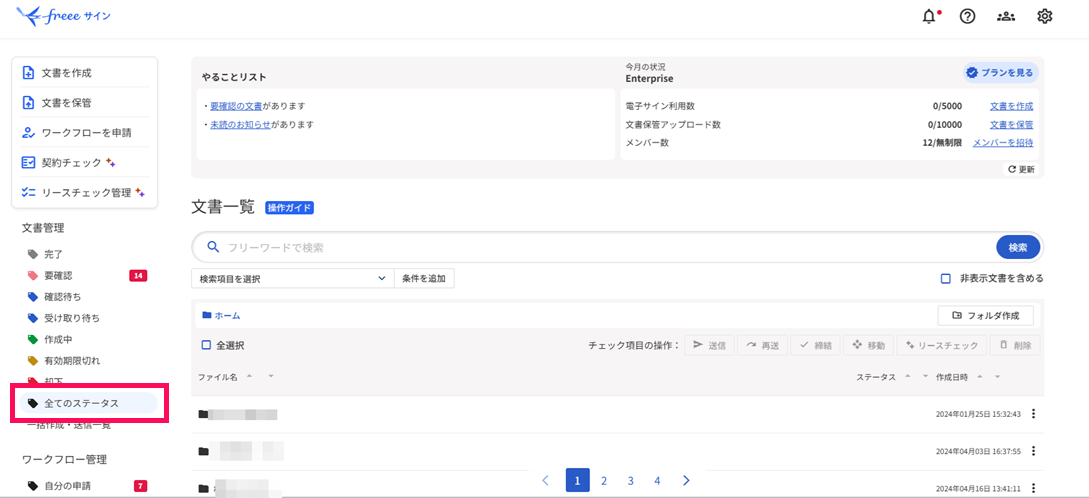This screenshot has width=1089, height=498.
Task: Click the メンバーを招待 link
Action: 1003,143
